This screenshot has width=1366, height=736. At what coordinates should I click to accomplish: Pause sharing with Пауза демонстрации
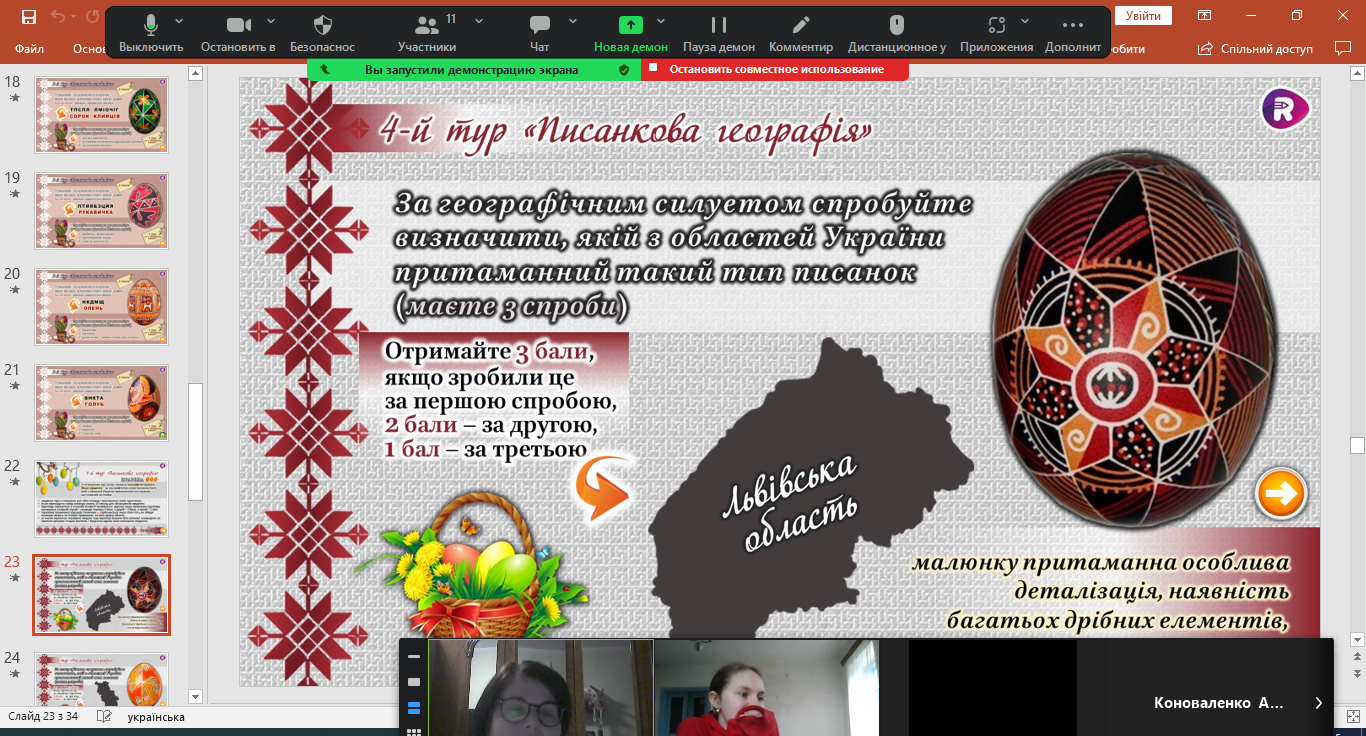[719, 33]
